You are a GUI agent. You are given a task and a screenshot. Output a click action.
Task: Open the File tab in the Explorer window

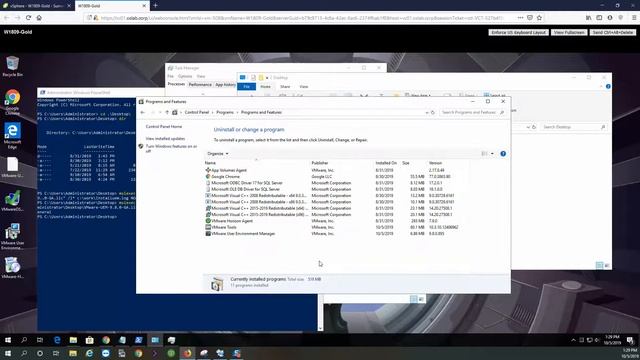pos(247,87)
